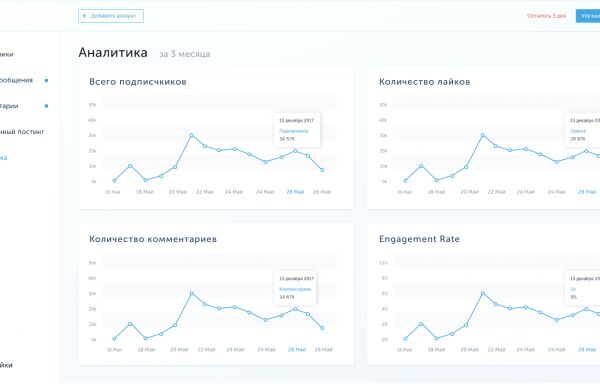Click the ER tooltip in Engagement Rate chart

tap(582, 288)
